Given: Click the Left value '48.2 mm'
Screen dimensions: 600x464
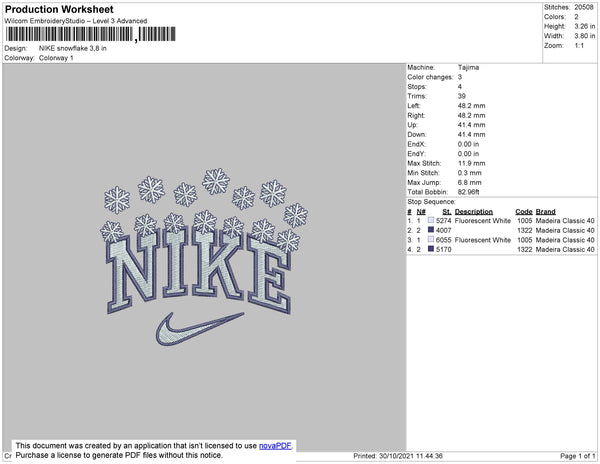Looking at the screenshot, I should coord(471,106).
